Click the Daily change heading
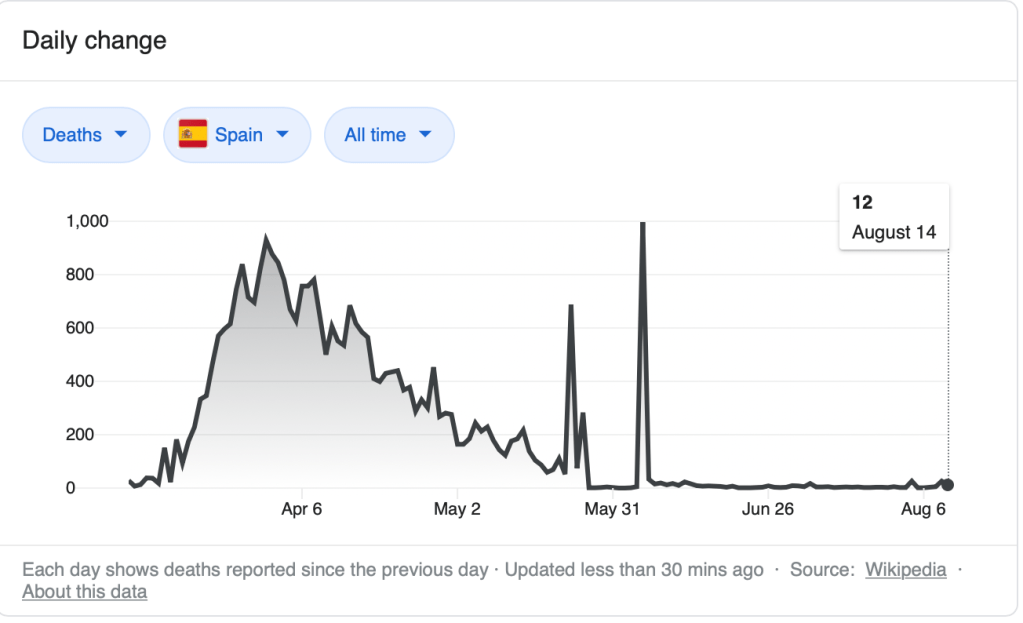 94,41
